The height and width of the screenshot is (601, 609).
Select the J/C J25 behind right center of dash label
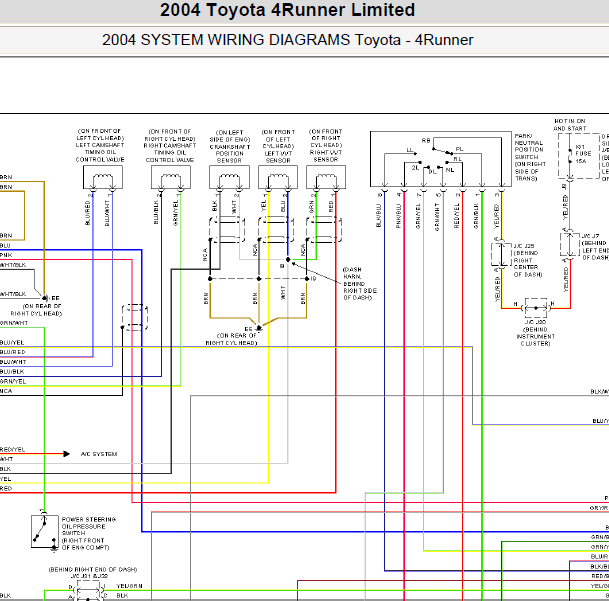528,260
